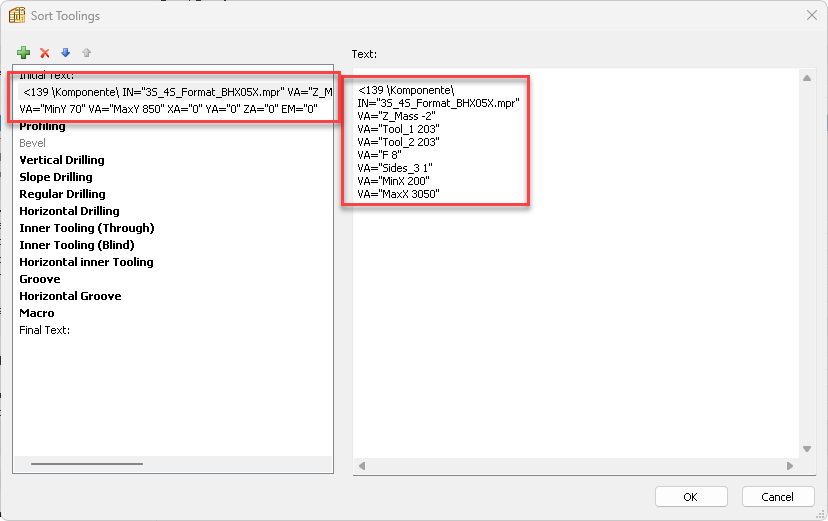Select the greyed Bevel entry

[x=33, y=143]
